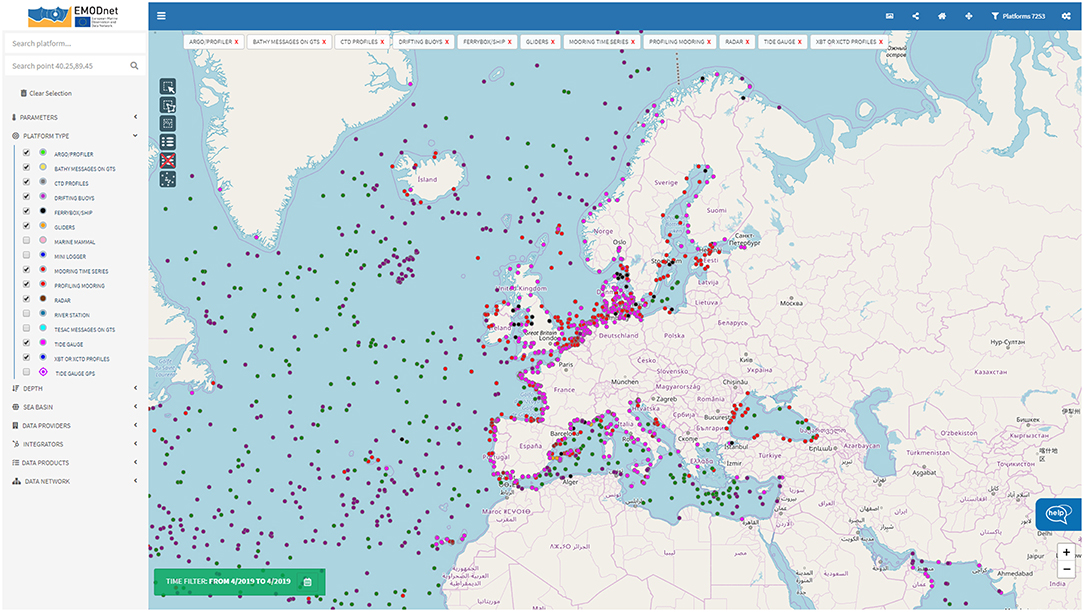Expand the SEA BASIN section
The height and width of the screenshot is (612, 1084).
click(x=75, y=407)
